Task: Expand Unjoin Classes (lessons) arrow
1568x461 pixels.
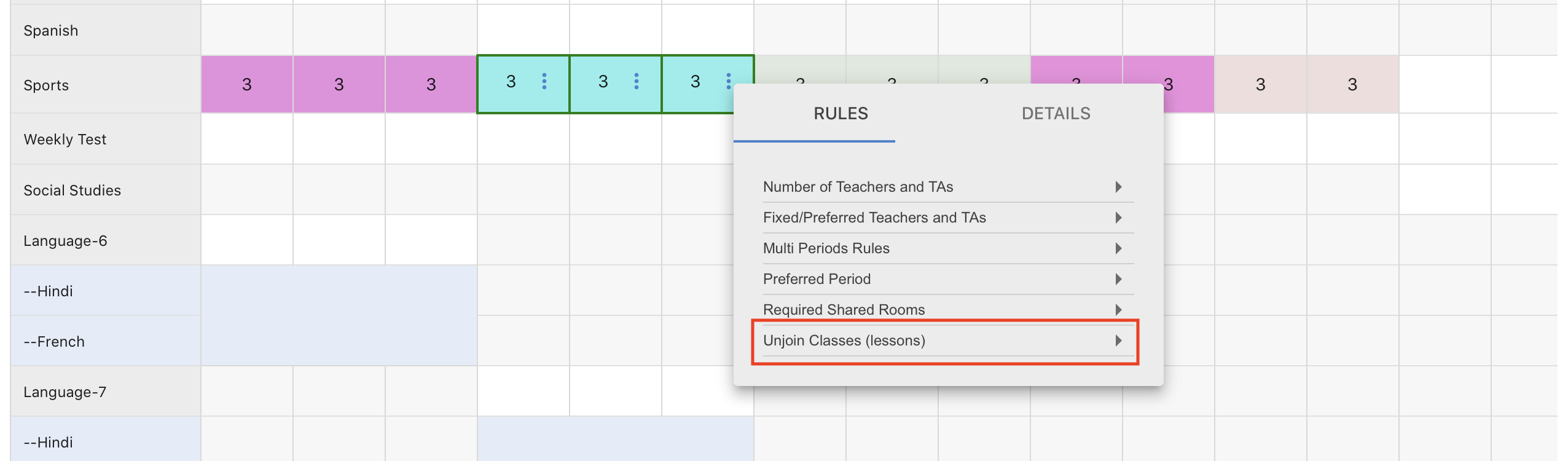Action: [1119, 341]
